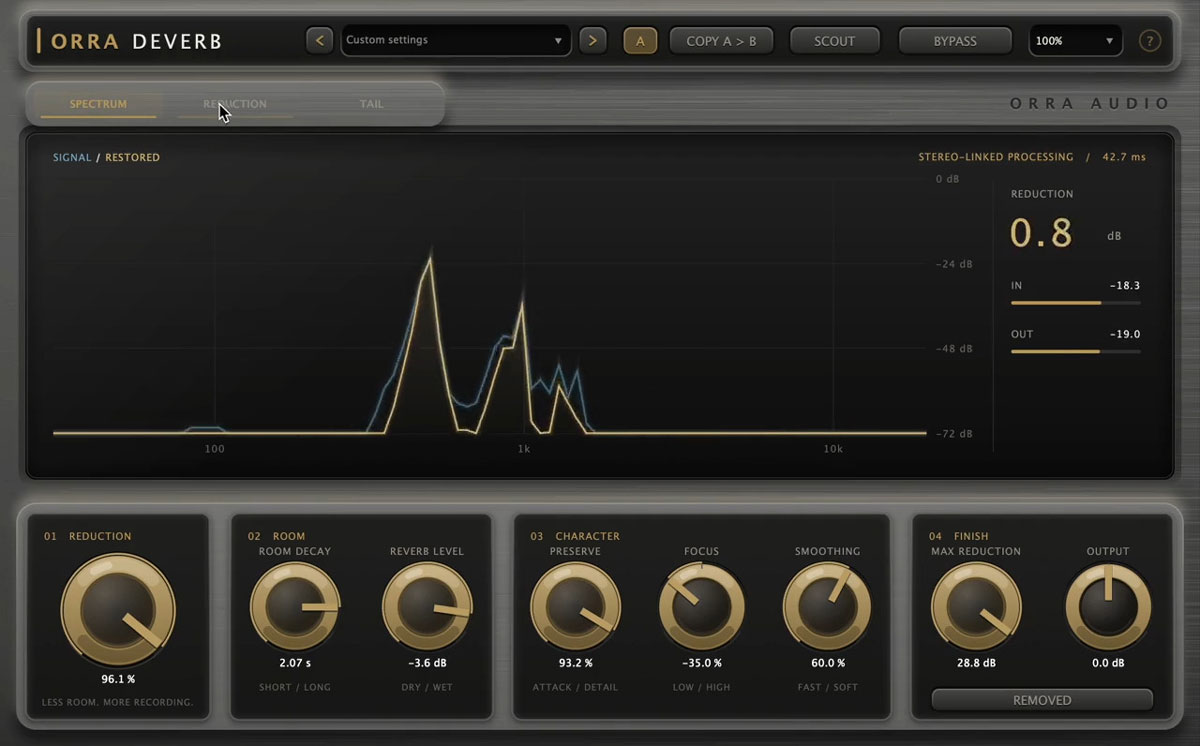1200x746 pixels.
Task: Click the 0.0 dB output value
Action: pos(1108,663)
